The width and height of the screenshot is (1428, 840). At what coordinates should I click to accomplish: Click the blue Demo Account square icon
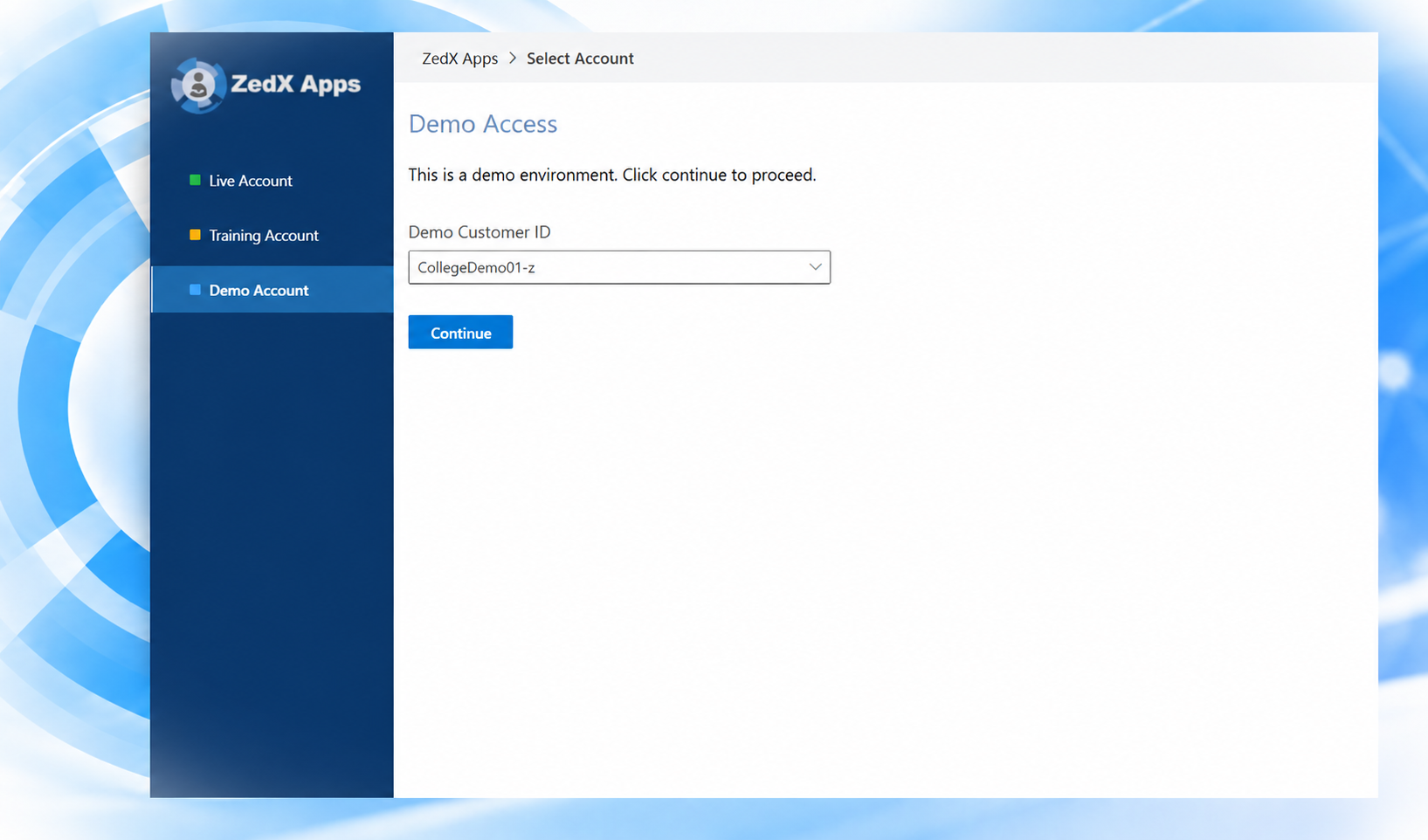coord(195,290)
